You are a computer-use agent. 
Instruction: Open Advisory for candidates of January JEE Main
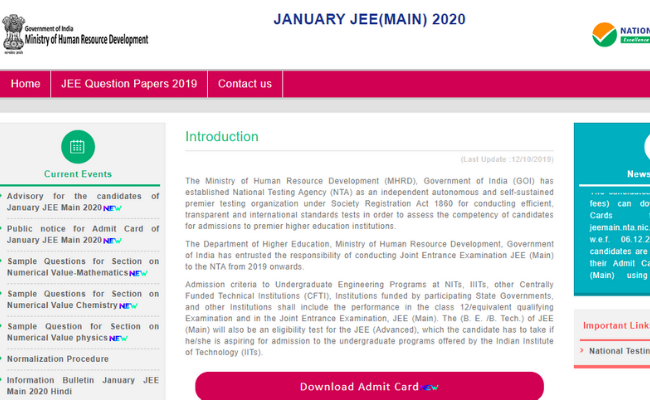(80, 202)
